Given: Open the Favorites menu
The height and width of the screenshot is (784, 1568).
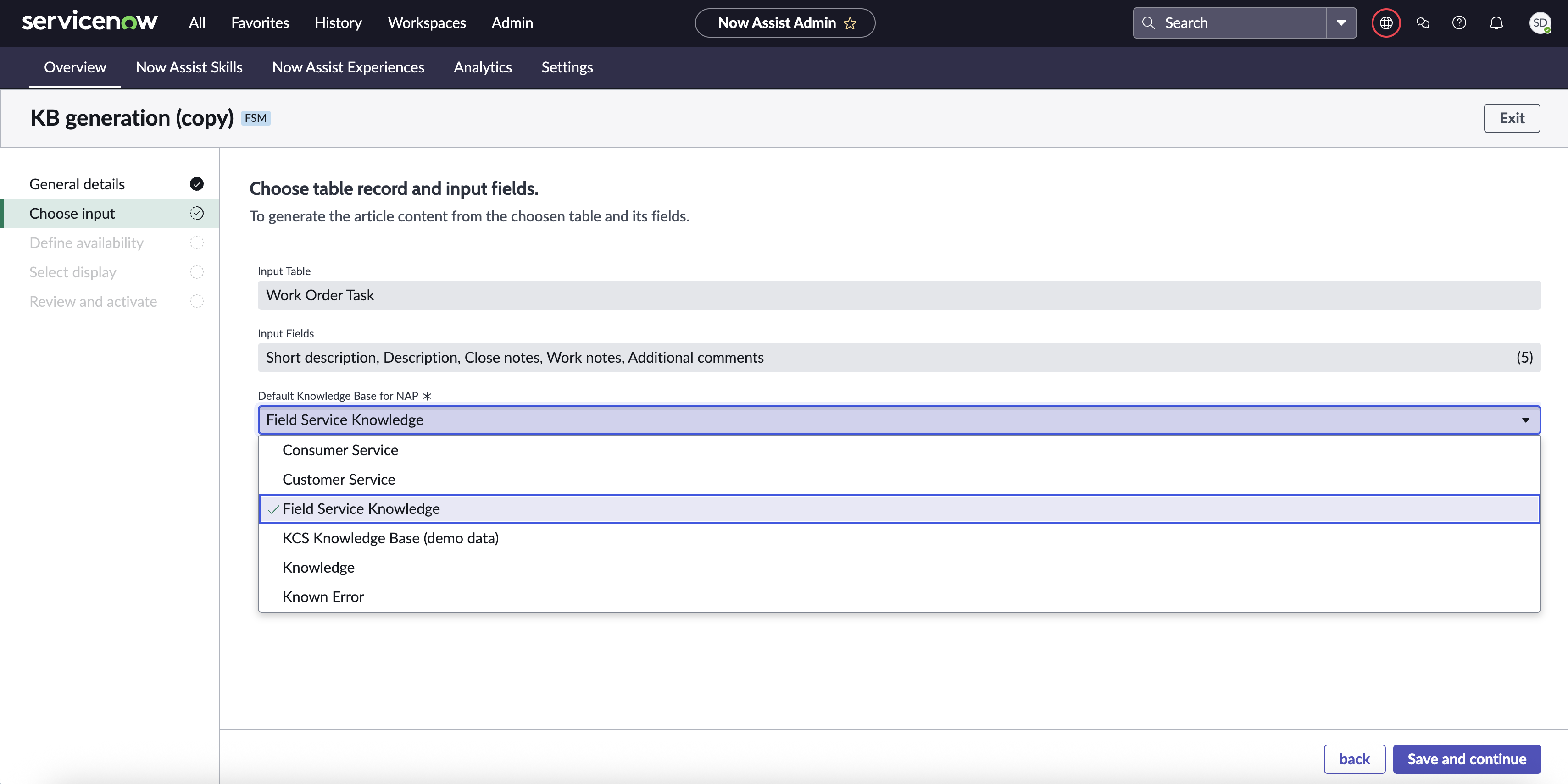Looking at the screenshot, I should [260, 23].
